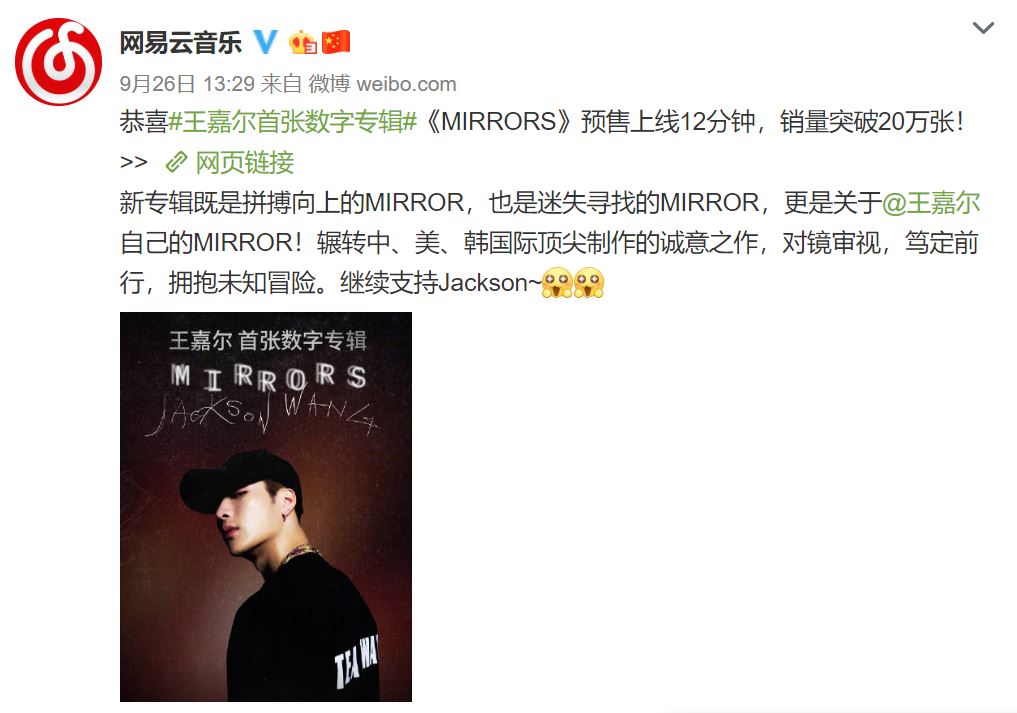
Task: Open the @王嘉尔 mention
Action: click(x=931, y=202)
